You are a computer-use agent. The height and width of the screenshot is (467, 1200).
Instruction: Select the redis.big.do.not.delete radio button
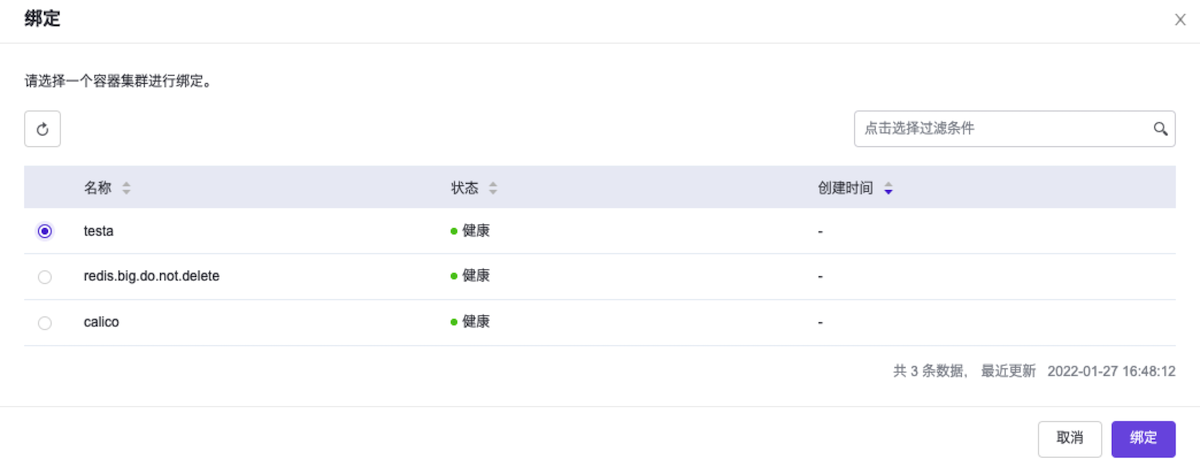[44, 277]
